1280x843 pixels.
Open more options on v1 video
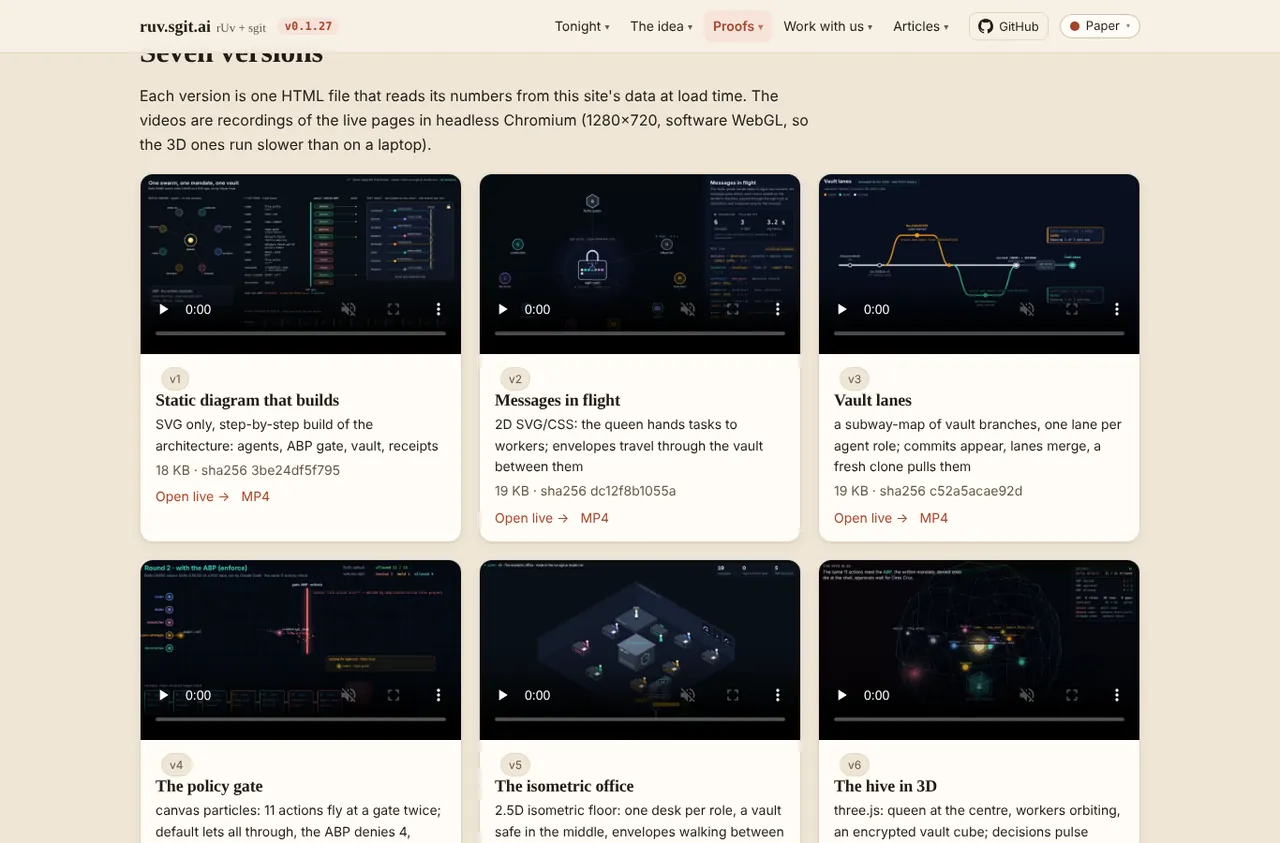tap(438, 309)
